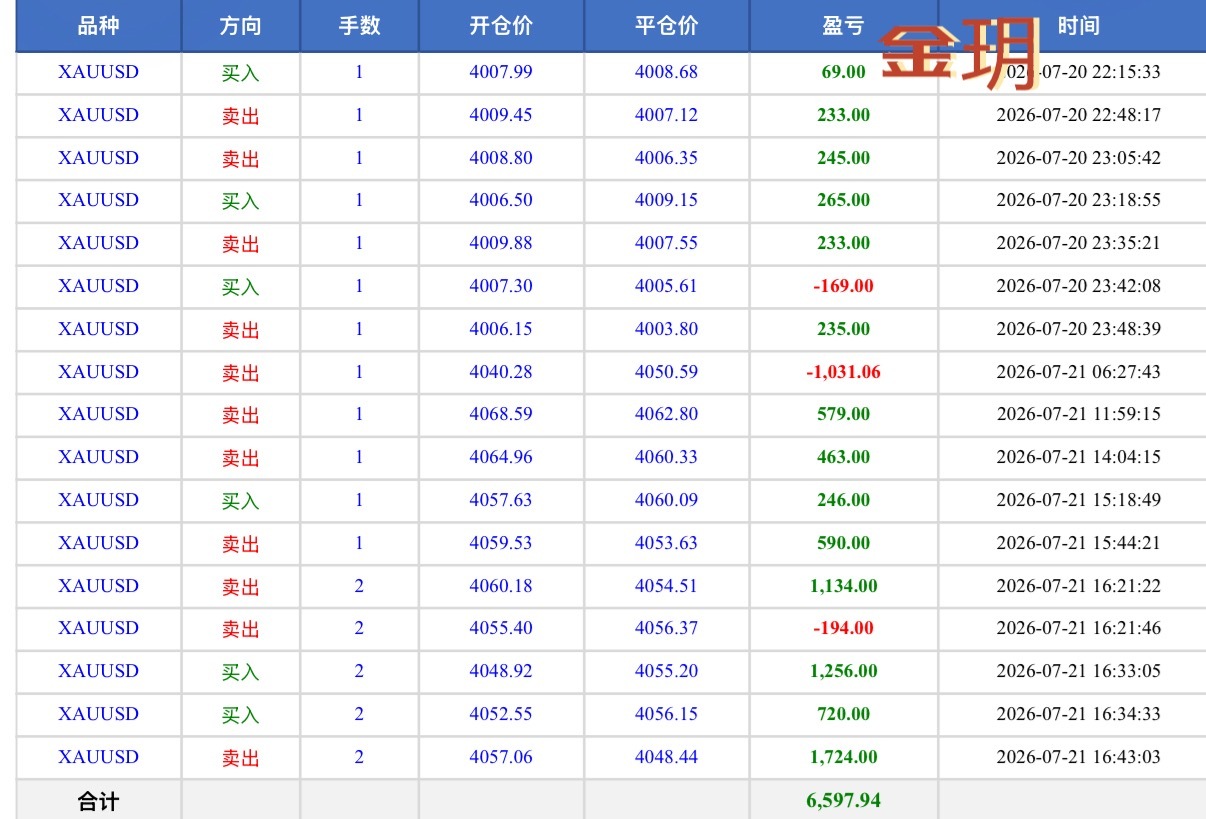The image size is (1206, 819).
Task: Select open price 4006.50
Action: click(501, 200)
